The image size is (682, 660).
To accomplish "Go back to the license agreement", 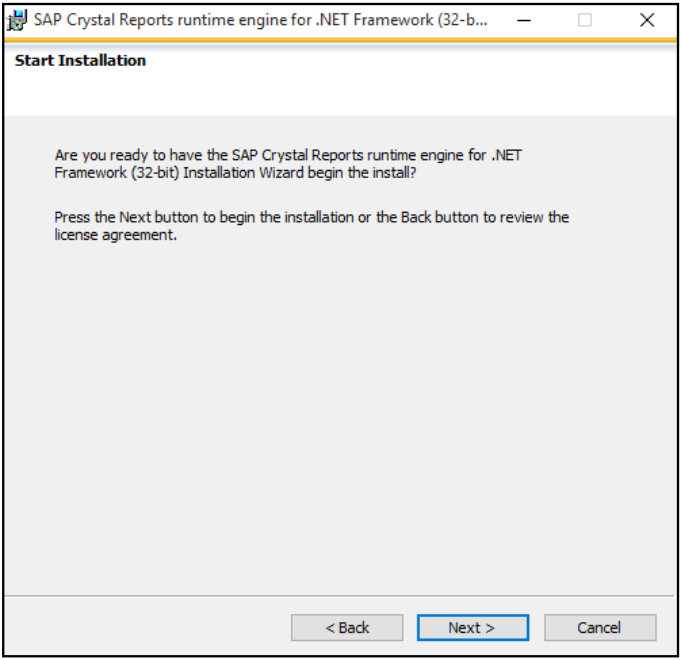I will (x=347, y=628).
